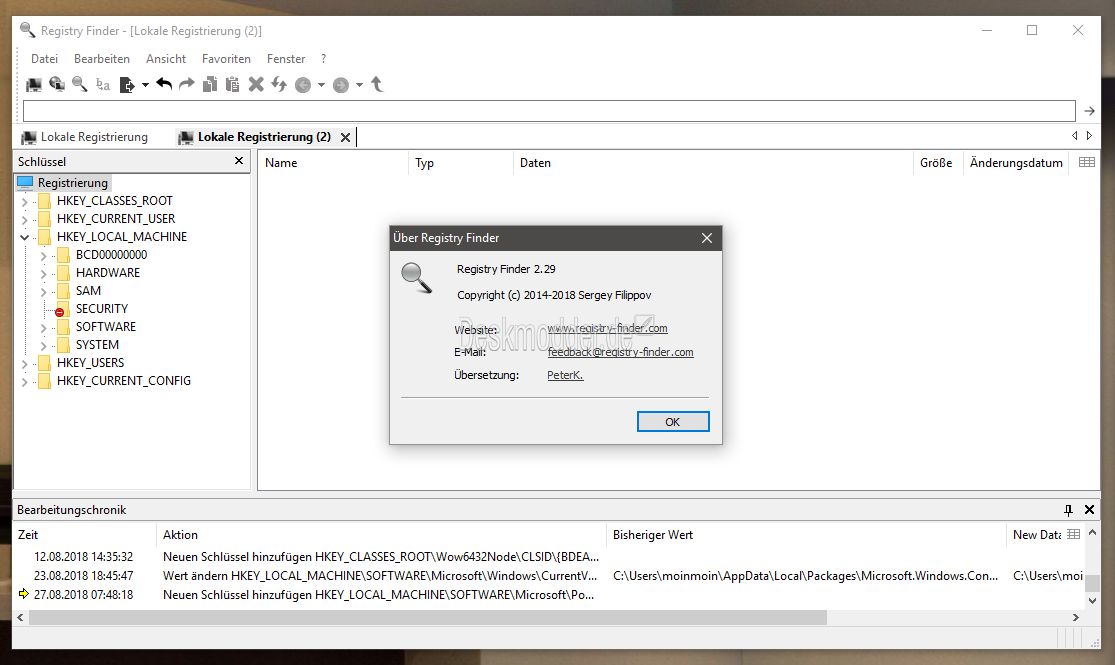Open the ? help menu

click(x=324, y=59)
